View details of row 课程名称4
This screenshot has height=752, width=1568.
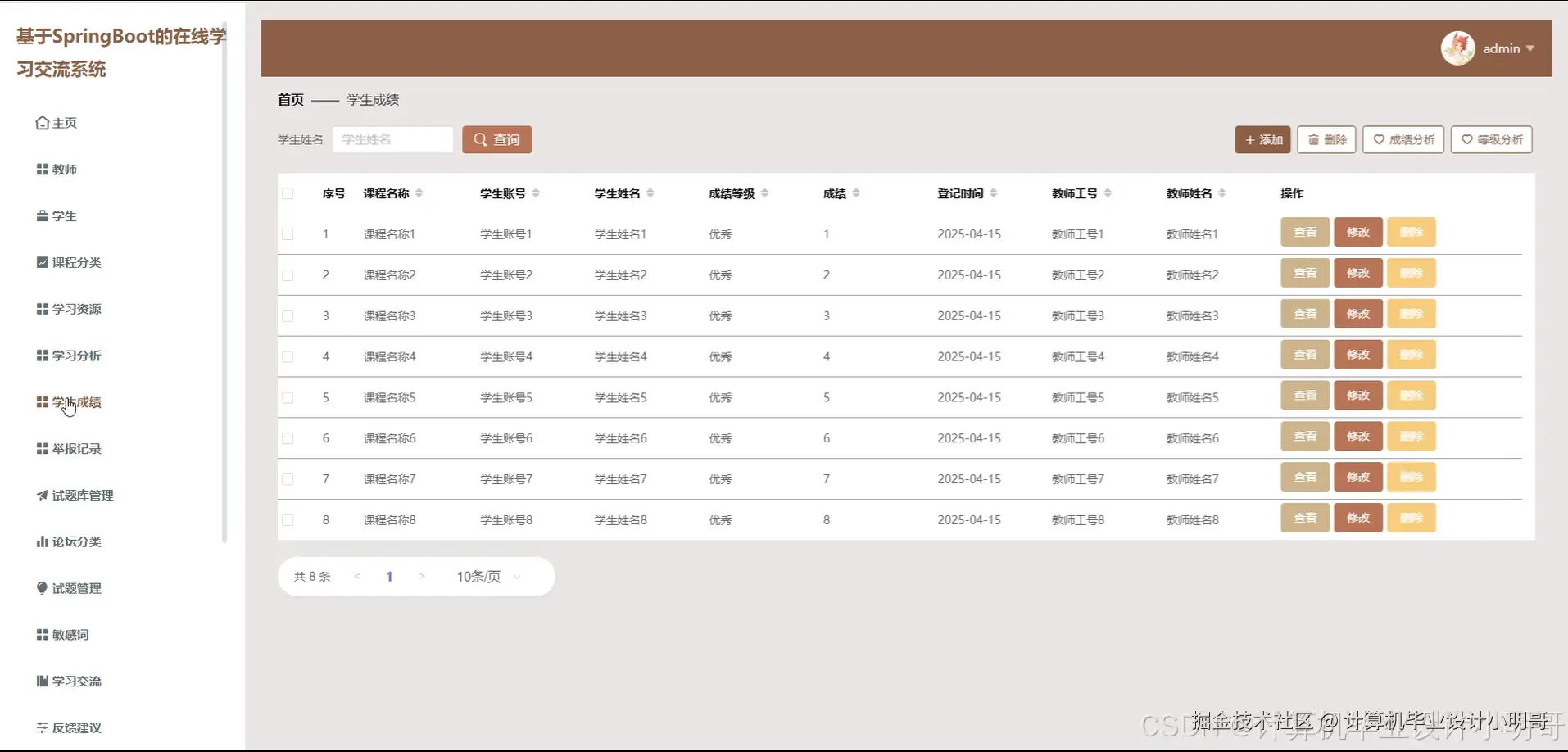[1305, 355]
